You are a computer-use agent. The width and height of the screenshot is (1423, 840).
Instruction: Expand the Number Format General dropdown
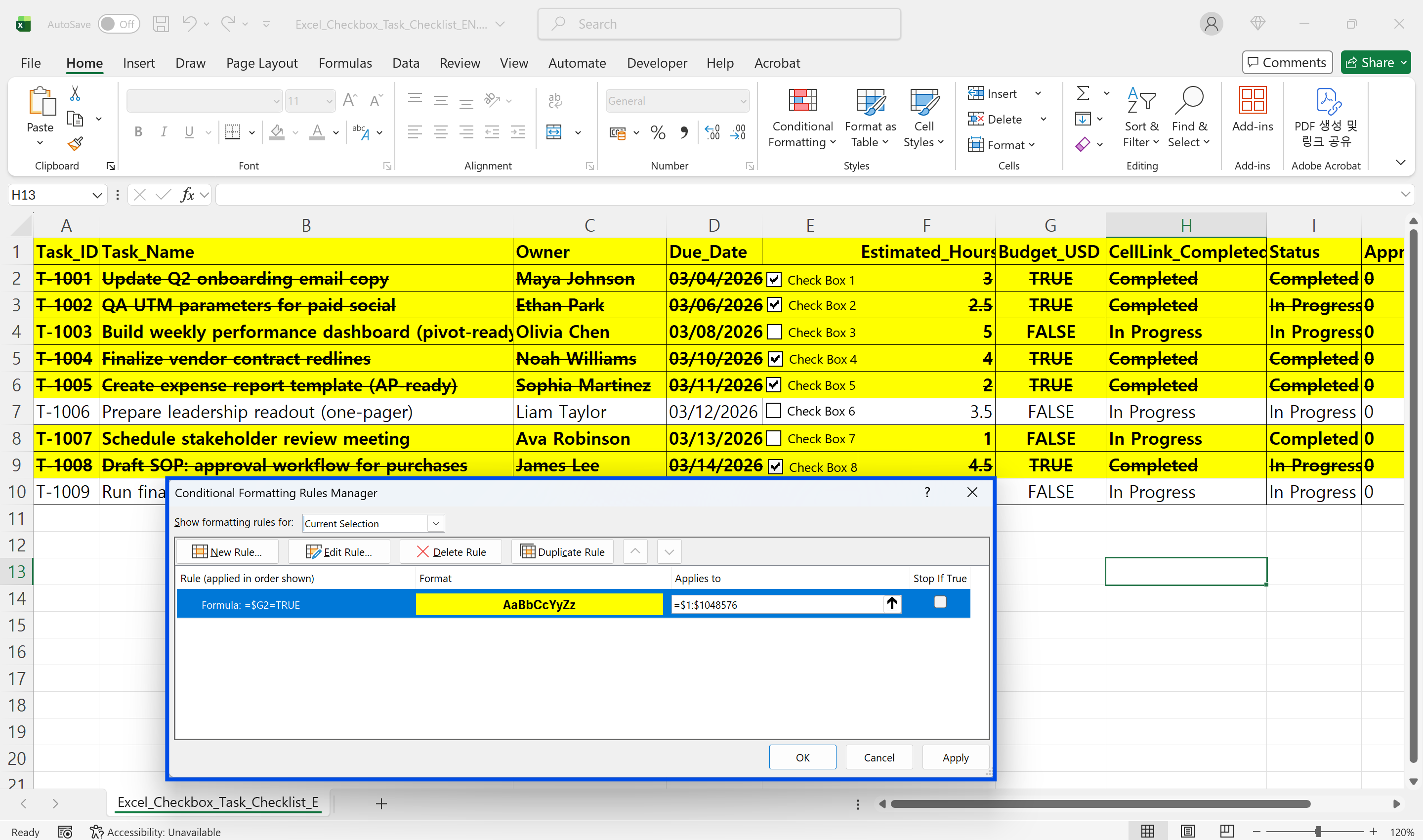point(743,101)
